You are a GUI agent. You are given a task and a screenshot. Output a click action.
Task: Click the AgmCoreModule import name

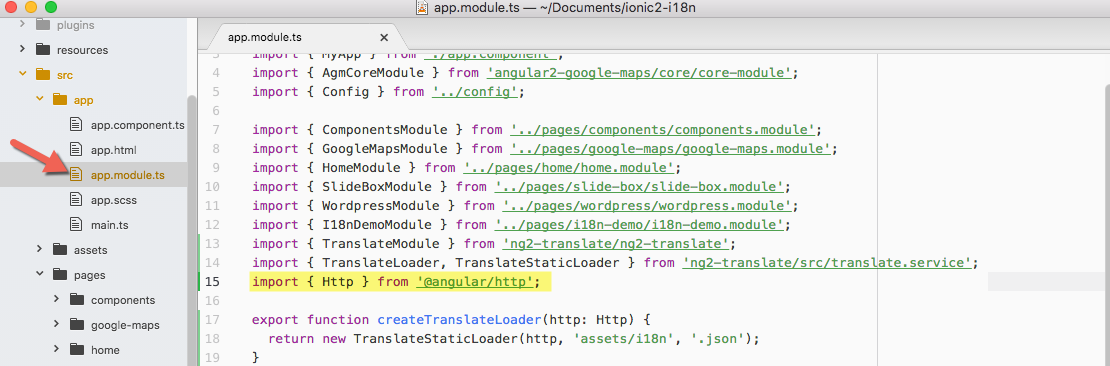point(372,73)
